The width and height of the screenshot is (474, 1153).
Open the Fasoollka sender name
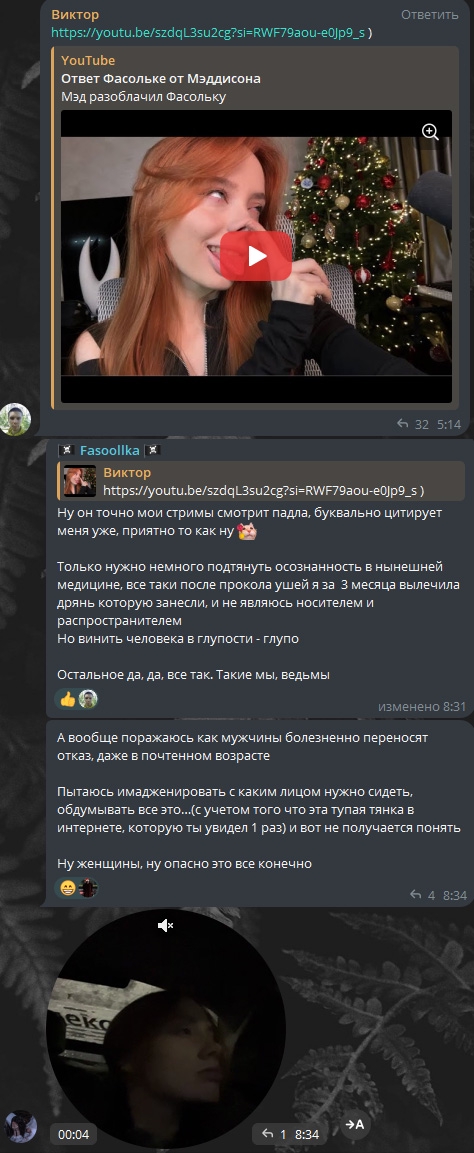click(109, 450)
